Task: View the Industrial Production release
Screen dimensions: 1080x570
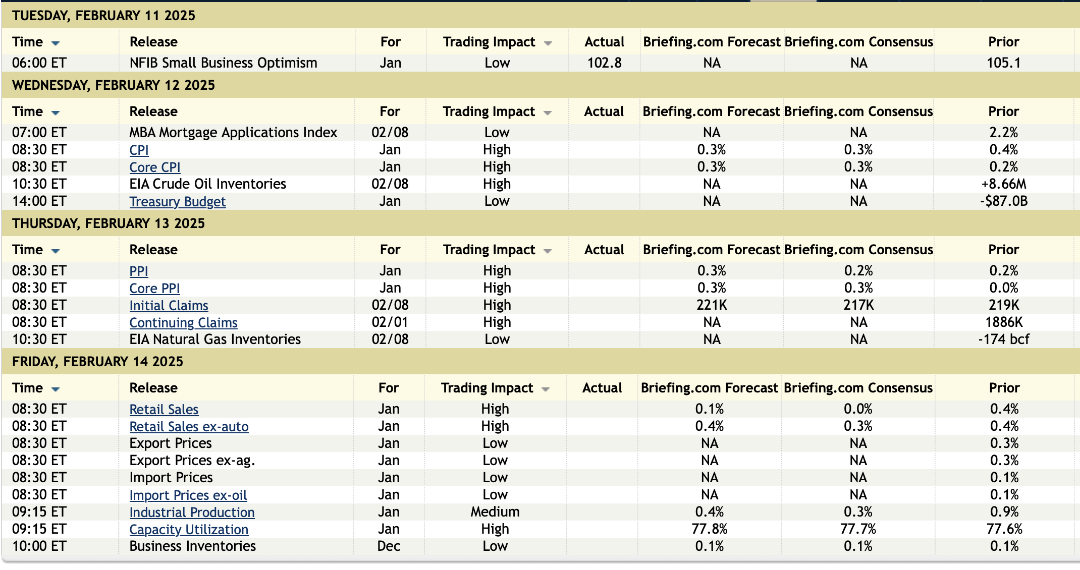Action: (192, 513)
